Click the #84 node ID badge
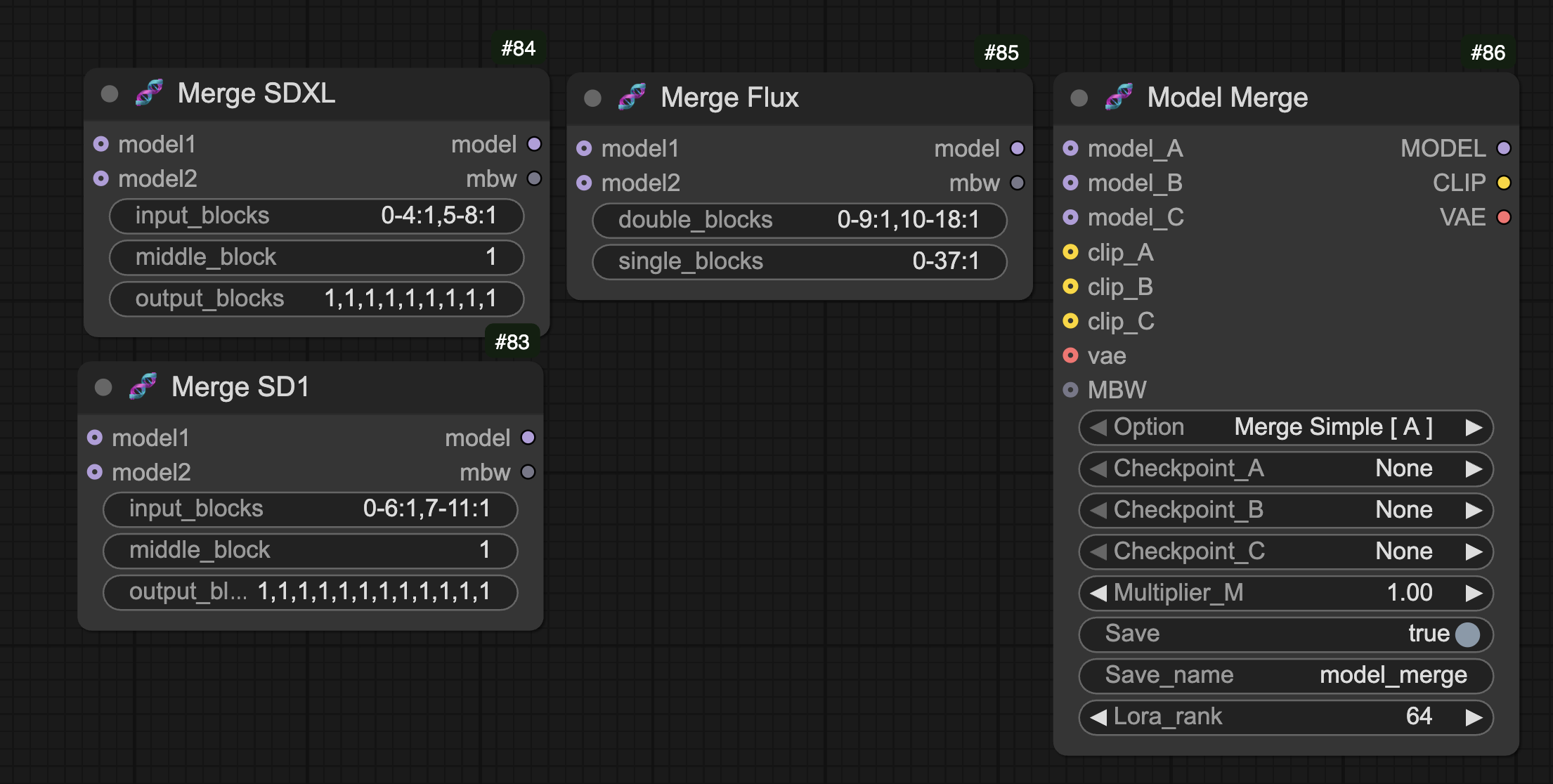1553x784 pixels. tap(519, 48)
